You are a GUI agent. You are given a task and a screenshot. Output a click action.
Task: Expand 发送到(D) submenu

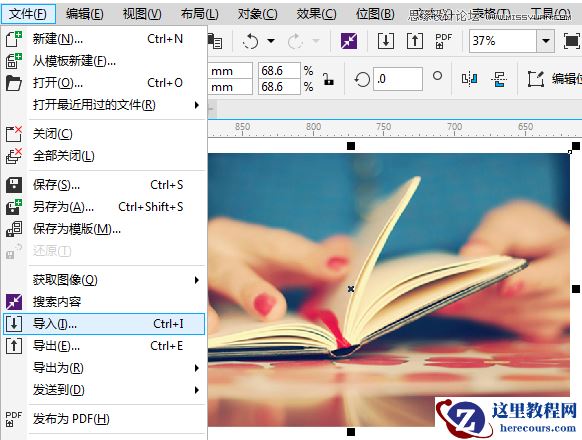point(105,390)
